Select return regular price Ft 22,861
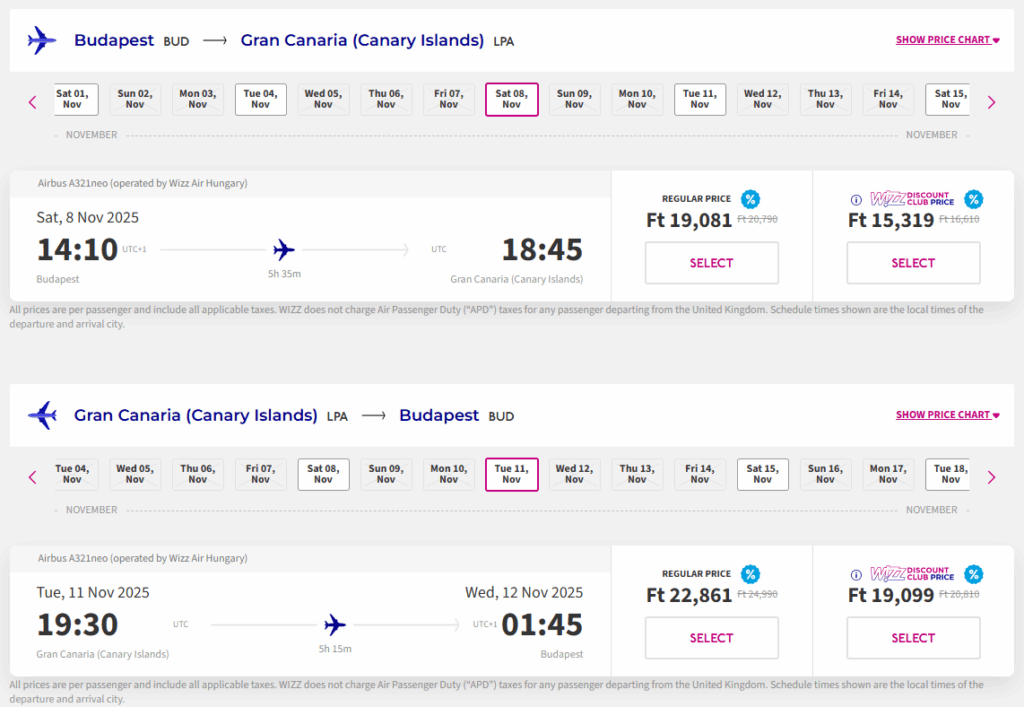 pyautogui.click(x=711, y=638)
